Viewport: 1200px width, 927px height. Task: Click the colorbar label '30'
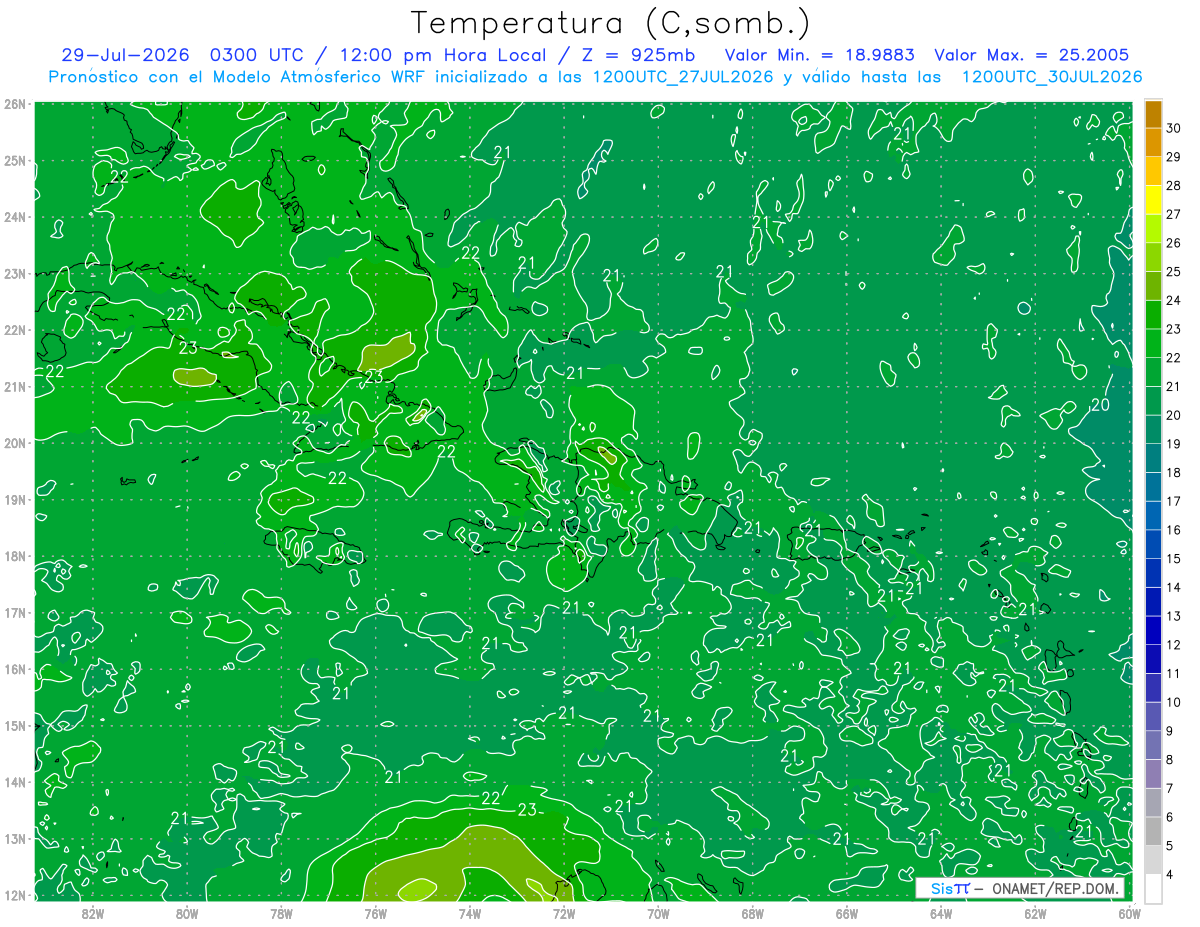pos(1174,128)
